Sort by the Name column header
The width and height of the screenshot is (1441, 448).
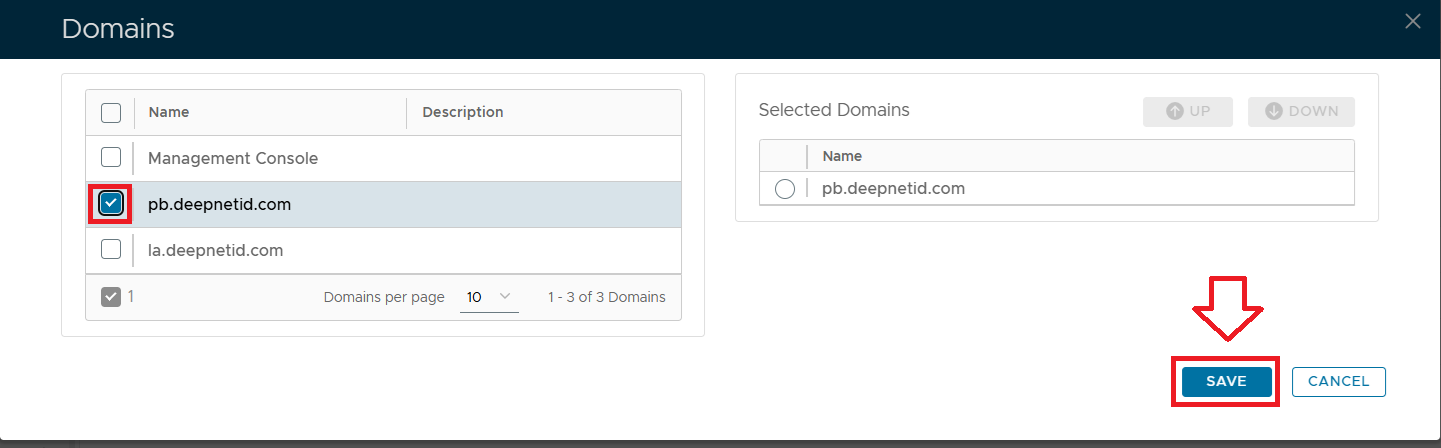(169, 112)
